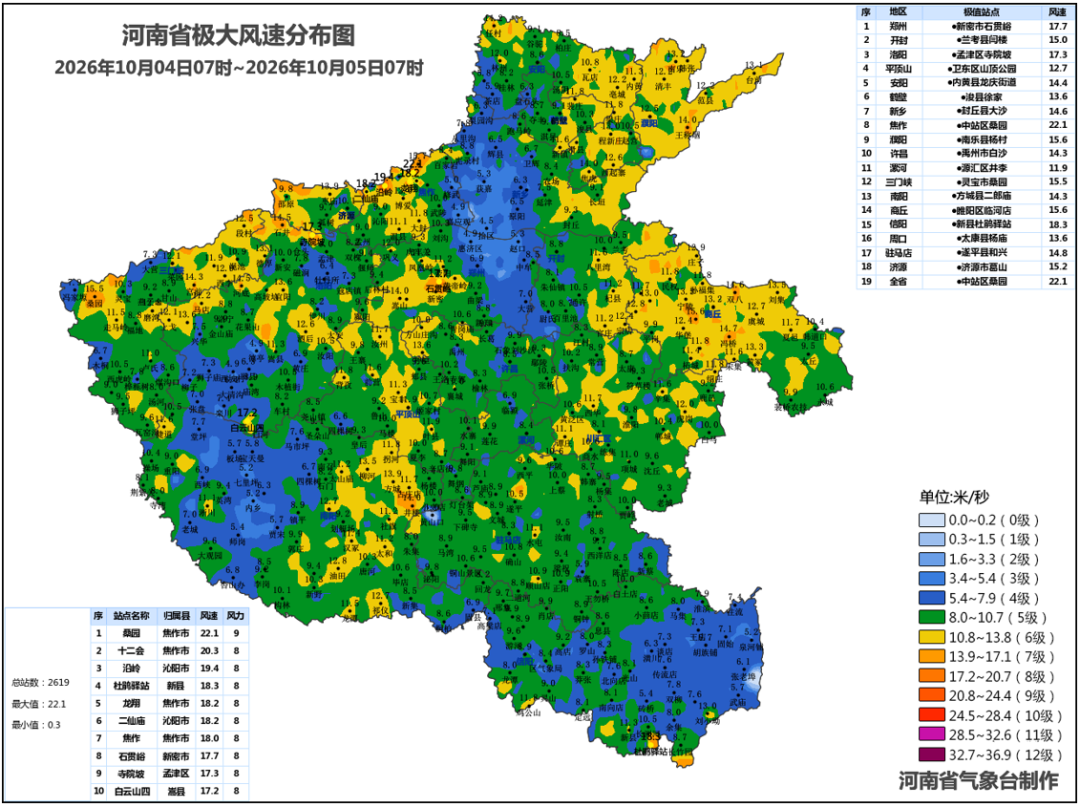Screen dimensions: 1080x807
Task: Click the date range subtitle under the title
Action: [238, 67]
